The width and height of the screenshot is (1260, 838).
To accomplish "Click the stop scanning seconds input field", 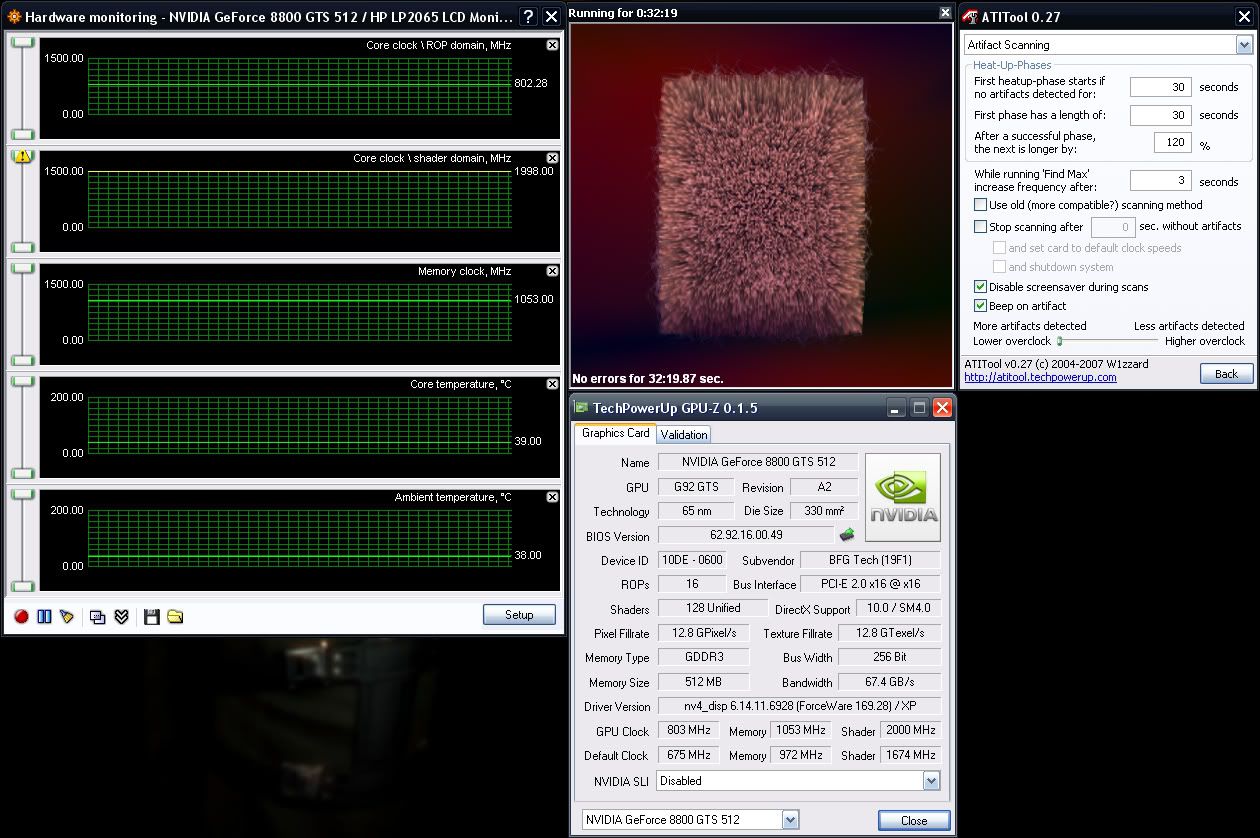I will 1113,227.
